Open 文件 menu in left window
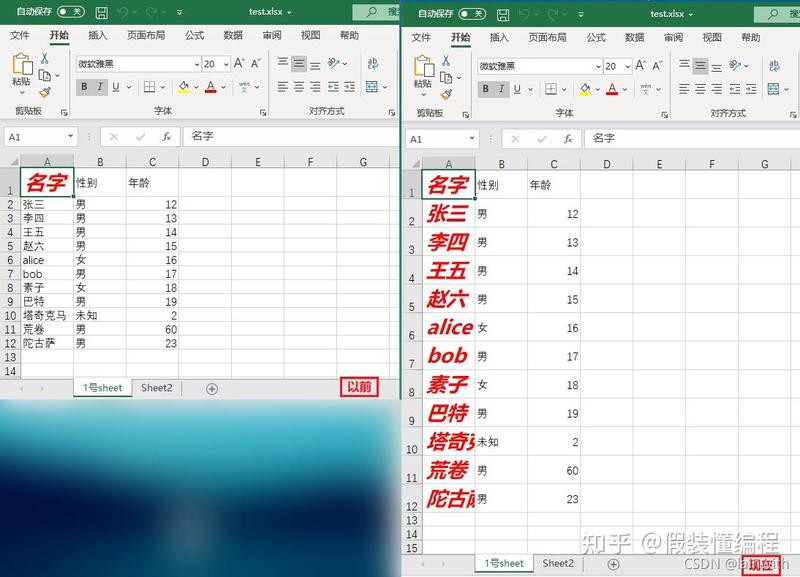The height and width of the screenshot is (577, 800). [x=20, y=35]
